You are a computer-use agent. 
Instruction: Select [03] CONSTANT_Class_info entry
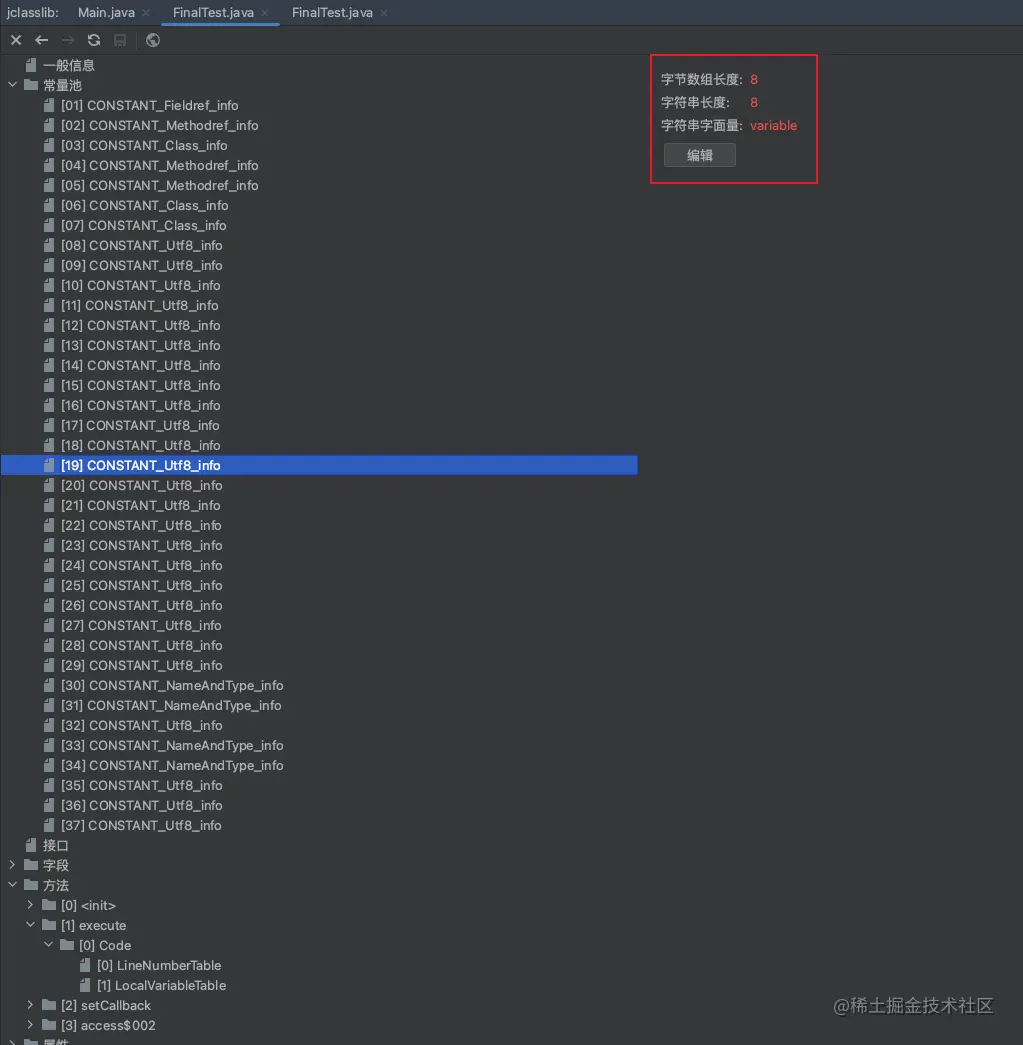point(144,145)
